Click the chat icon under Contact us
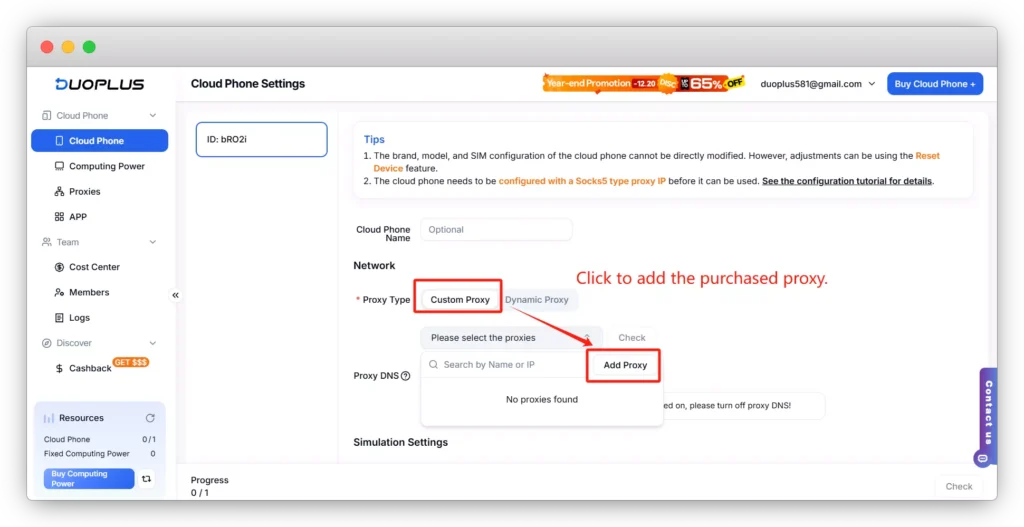 tap(982, 458)
